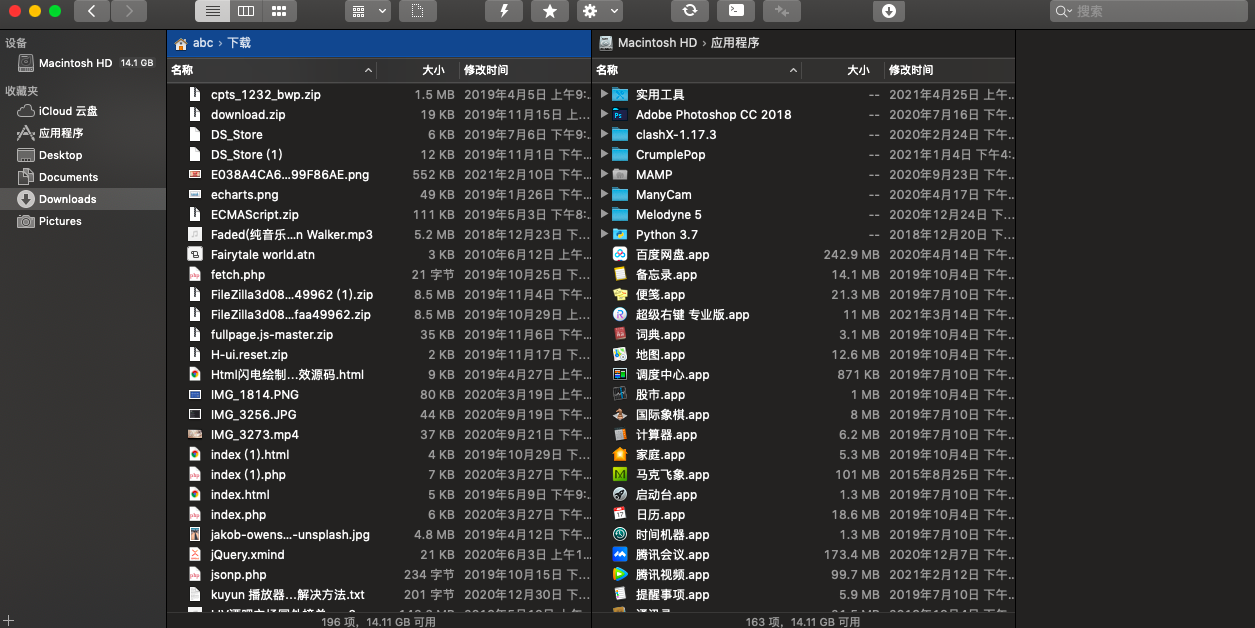The height and width of the screenshot is (628, 1255).
Task: Focus the search field
Action: [1150, 11]
